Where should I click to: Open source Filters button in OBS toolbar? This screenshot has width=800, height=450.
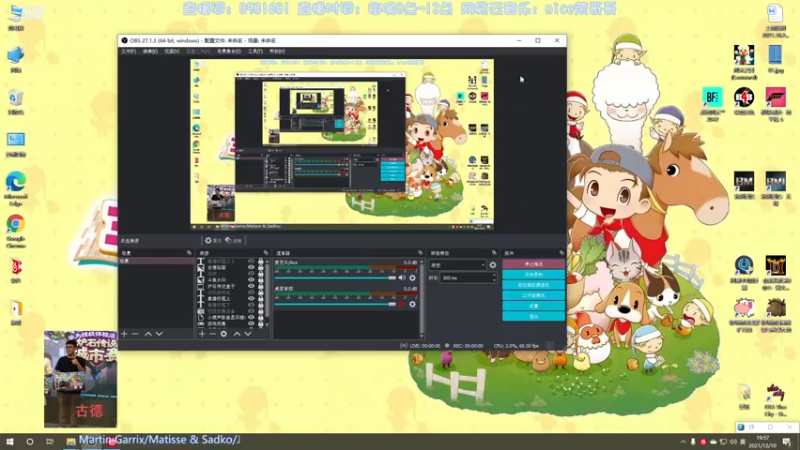pos(234,240)
